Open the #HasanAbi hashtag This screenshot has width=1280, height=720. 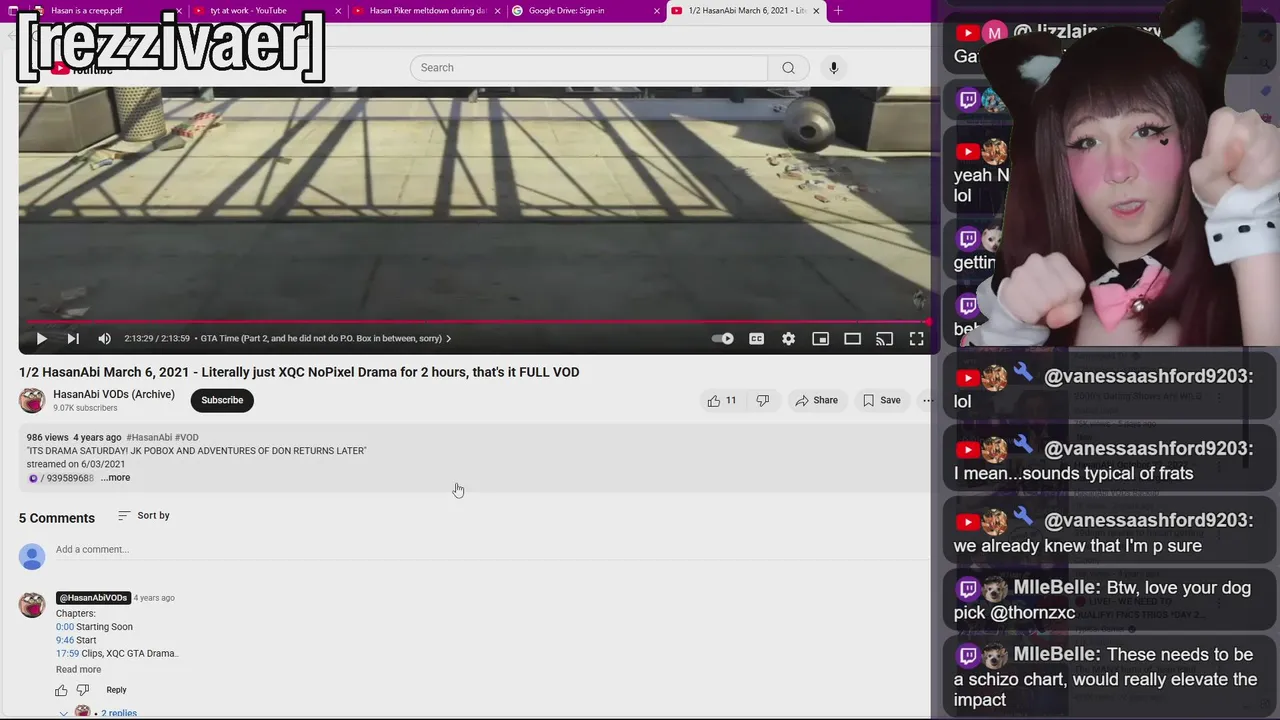pyautogui.click(x=149, y=438)
